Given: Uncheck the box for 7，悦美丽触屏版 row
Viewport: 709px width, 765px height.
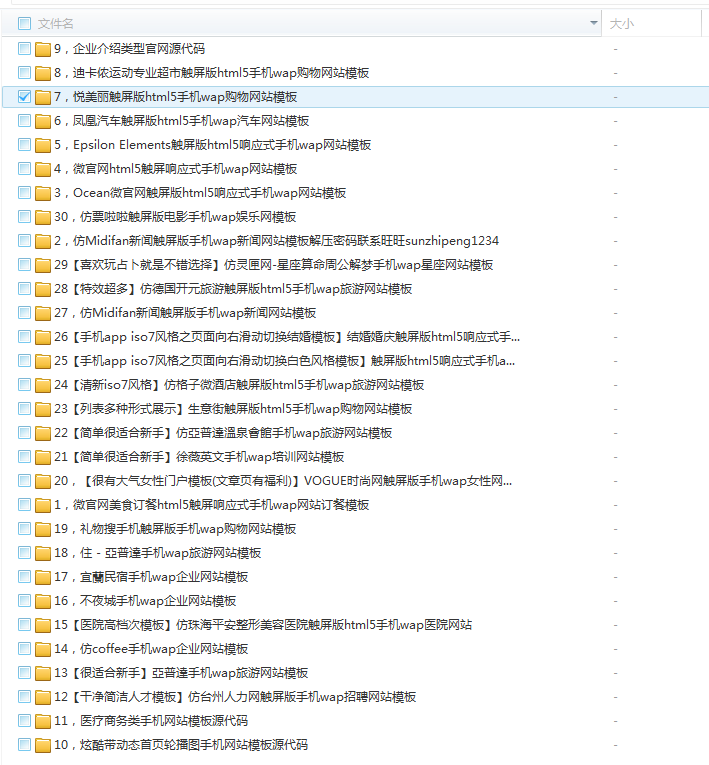Looking at the screenshot, I should coord(24,97).
